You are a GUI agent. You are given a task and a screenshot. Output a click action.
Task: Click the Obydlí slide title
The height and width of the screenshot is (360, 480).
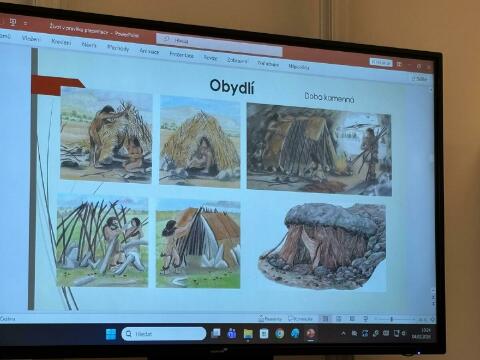tap(232, 87)
